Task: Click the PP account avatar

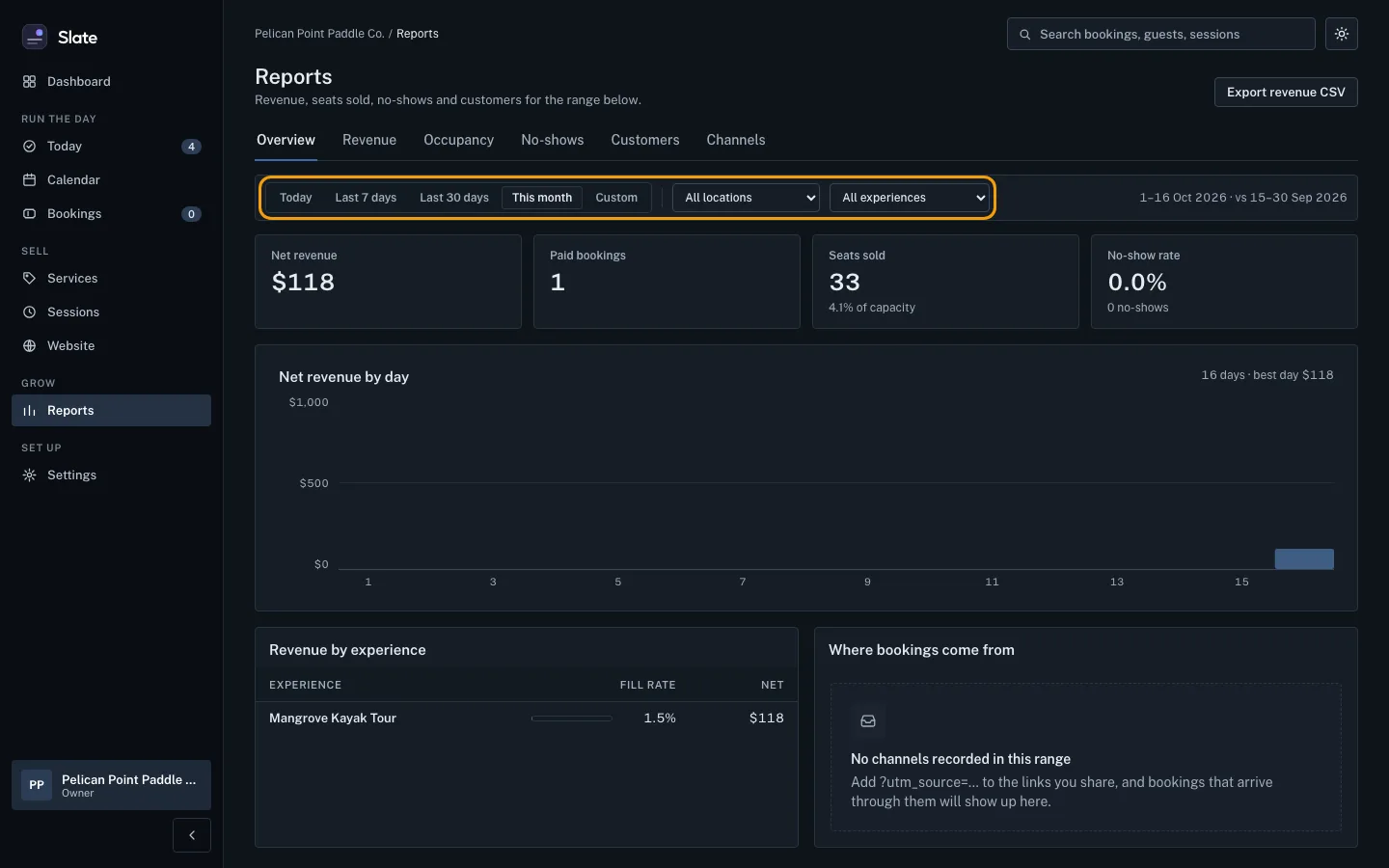Action: point(37,785)
